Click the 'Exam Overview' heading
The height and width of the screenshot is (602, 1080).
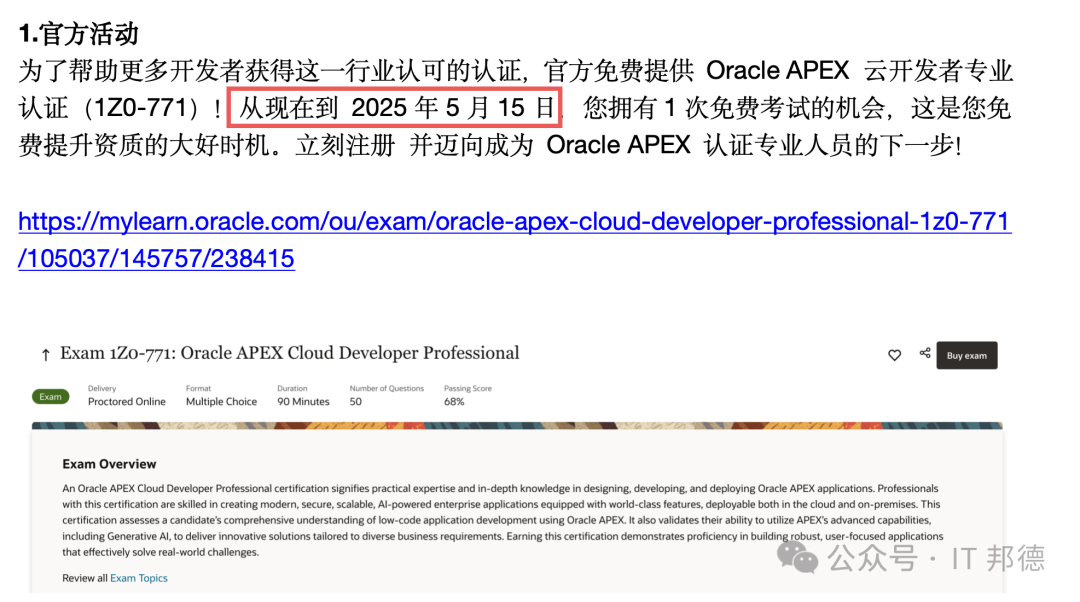109,464
